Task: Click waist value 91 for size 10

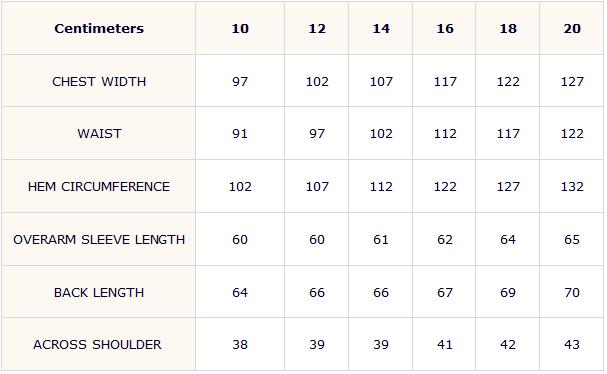Action: (240, 134)
